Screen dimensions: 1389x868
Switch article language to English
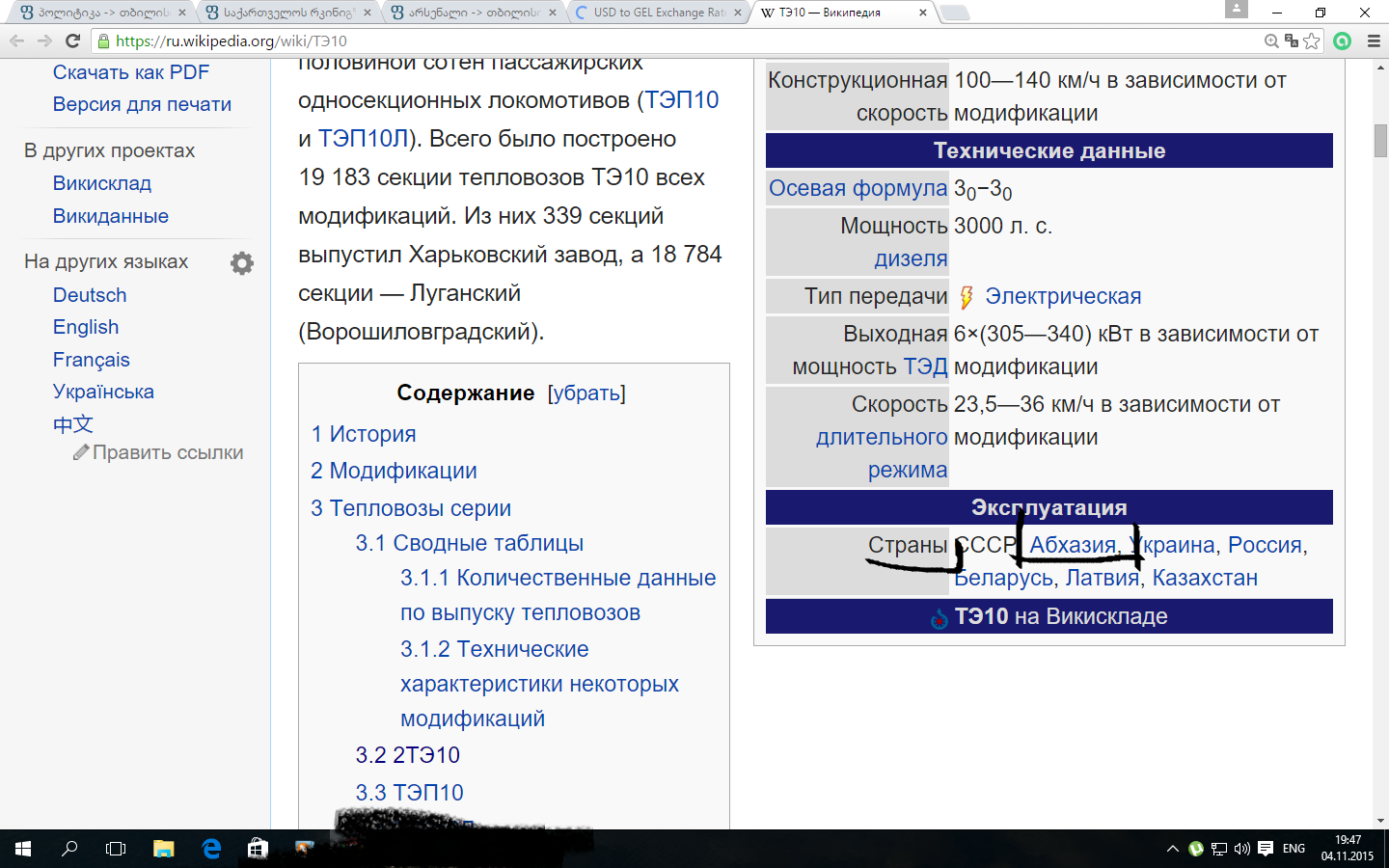(x=86, y=327)
